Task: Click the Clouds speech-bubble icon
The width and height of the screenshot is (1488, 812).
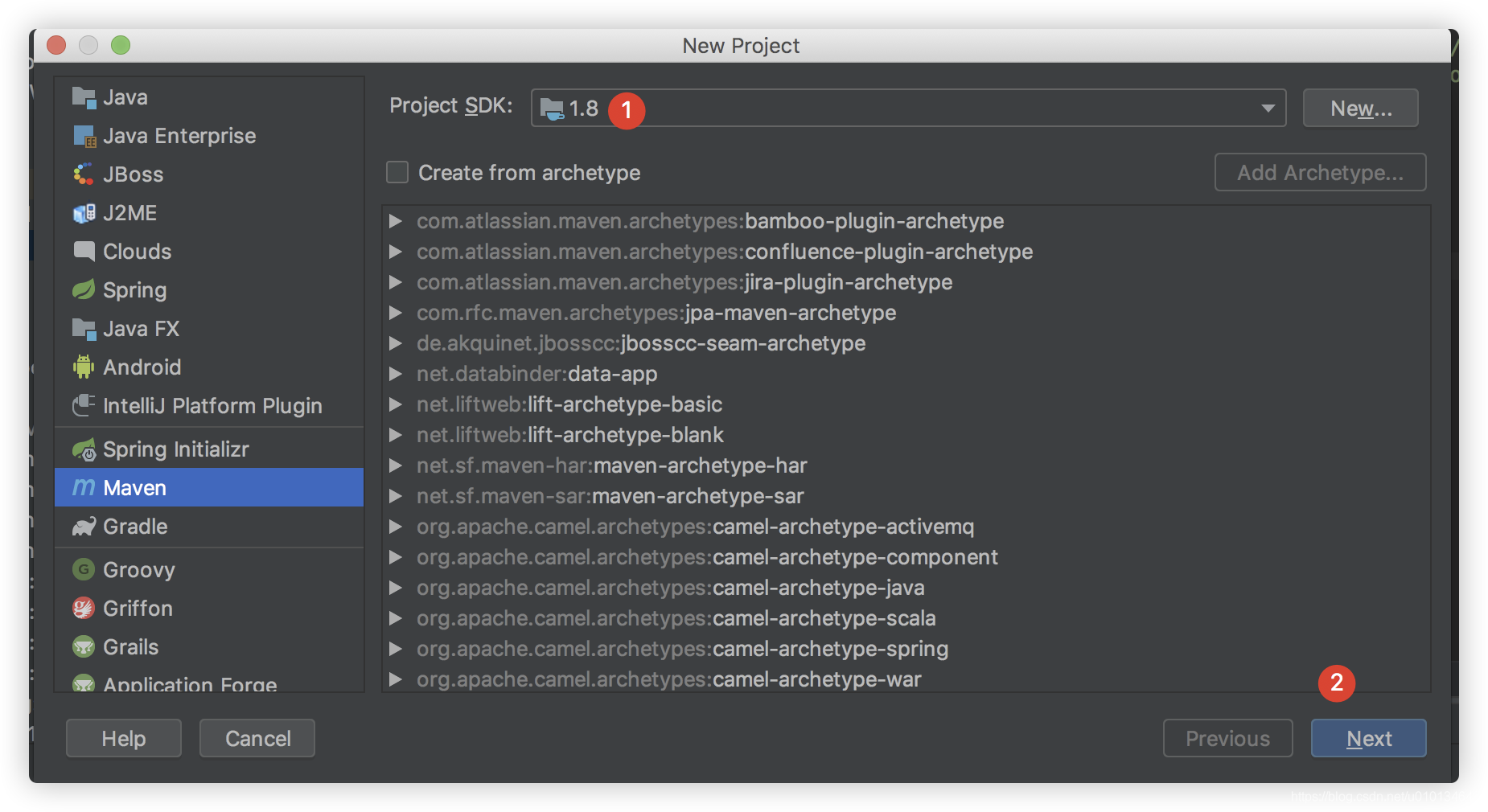Action: [x=84, y=252]
